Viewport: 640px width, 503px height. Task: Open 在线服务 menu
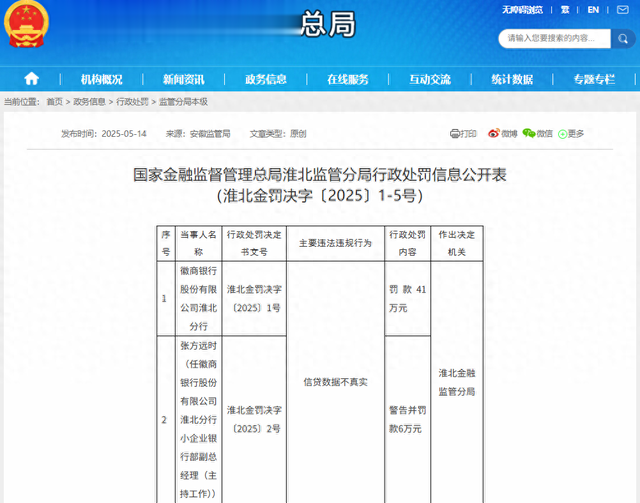(x=348, y=79)
